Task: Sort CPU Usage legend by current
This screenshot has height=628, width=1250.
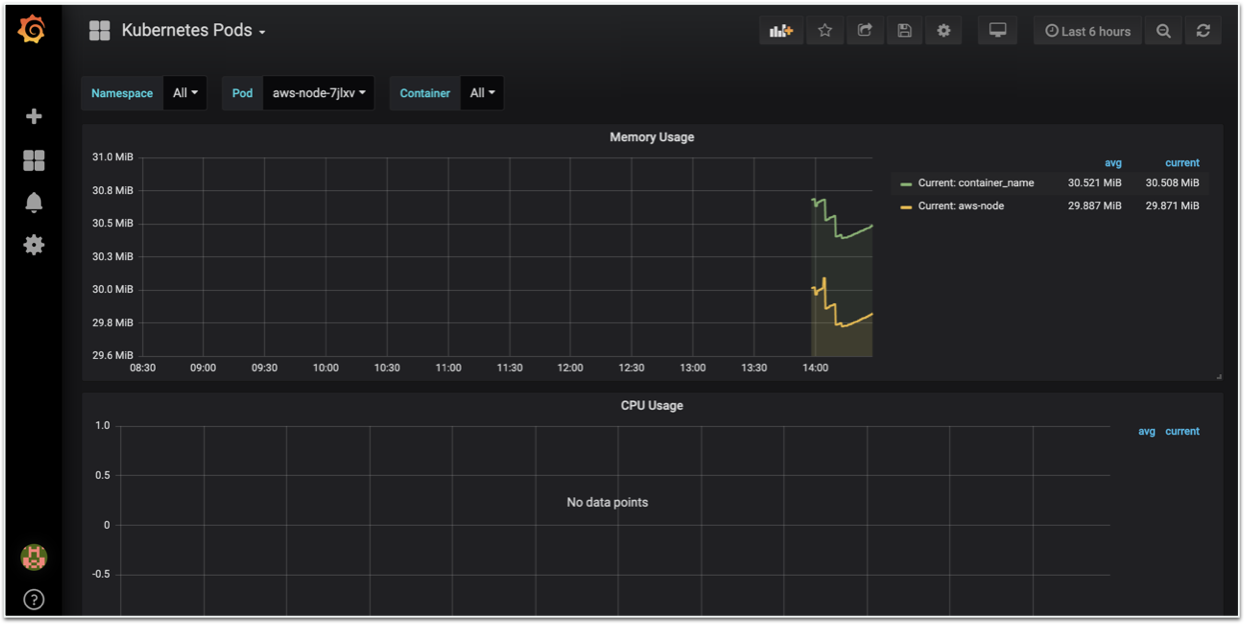Action: point(1182,432)
